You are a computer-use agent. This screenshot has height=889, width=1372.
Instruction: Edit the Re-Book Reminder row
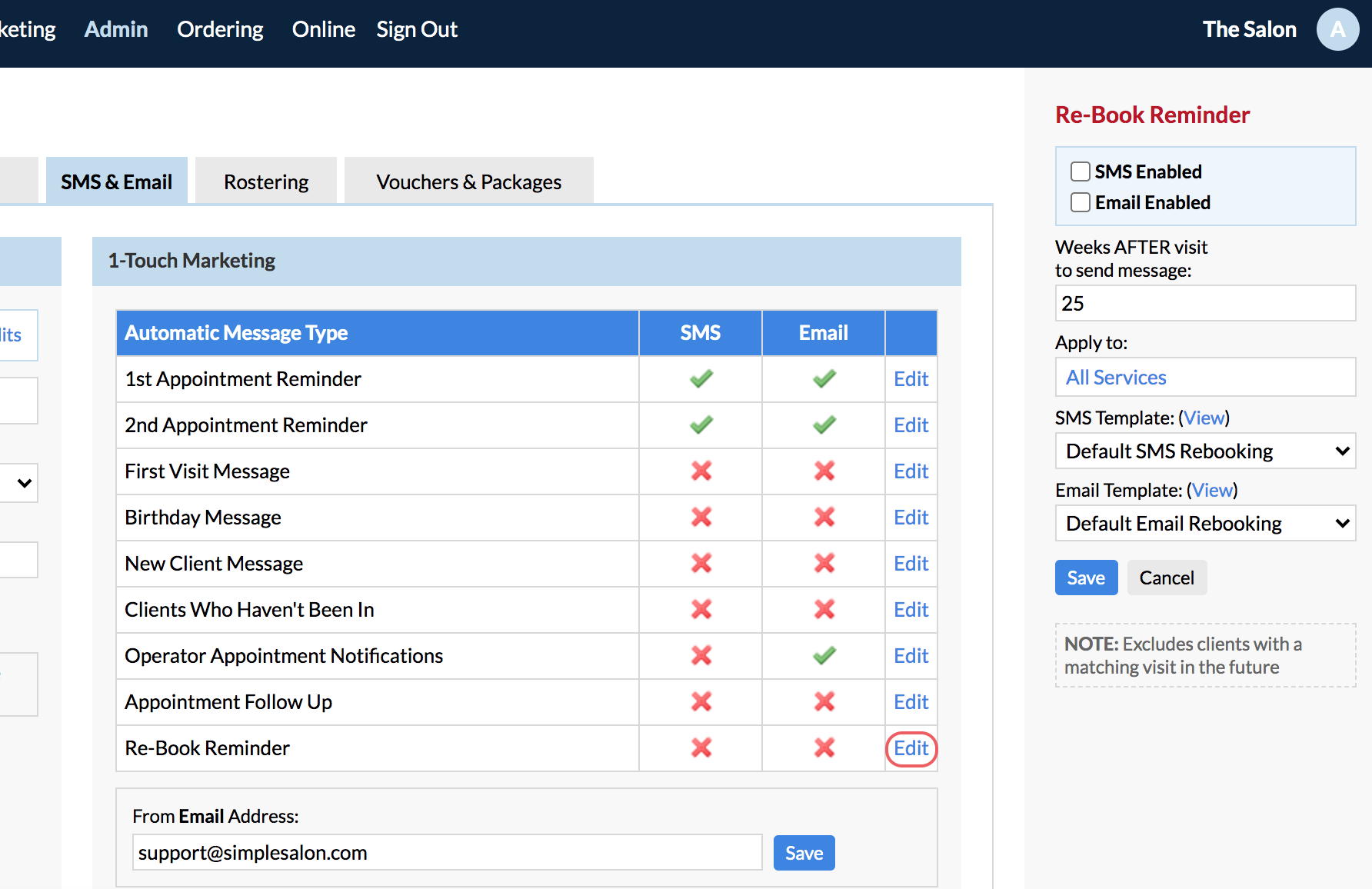click(x=911, y=748)
